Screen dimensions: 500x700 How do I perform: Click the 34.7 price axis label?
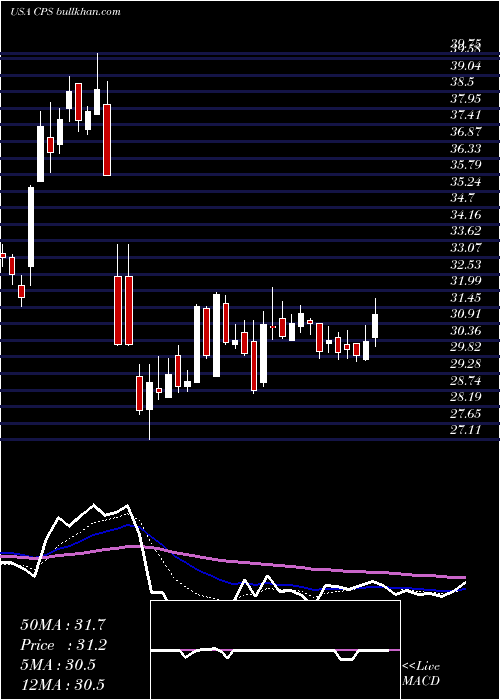click(x=462, y=198)
